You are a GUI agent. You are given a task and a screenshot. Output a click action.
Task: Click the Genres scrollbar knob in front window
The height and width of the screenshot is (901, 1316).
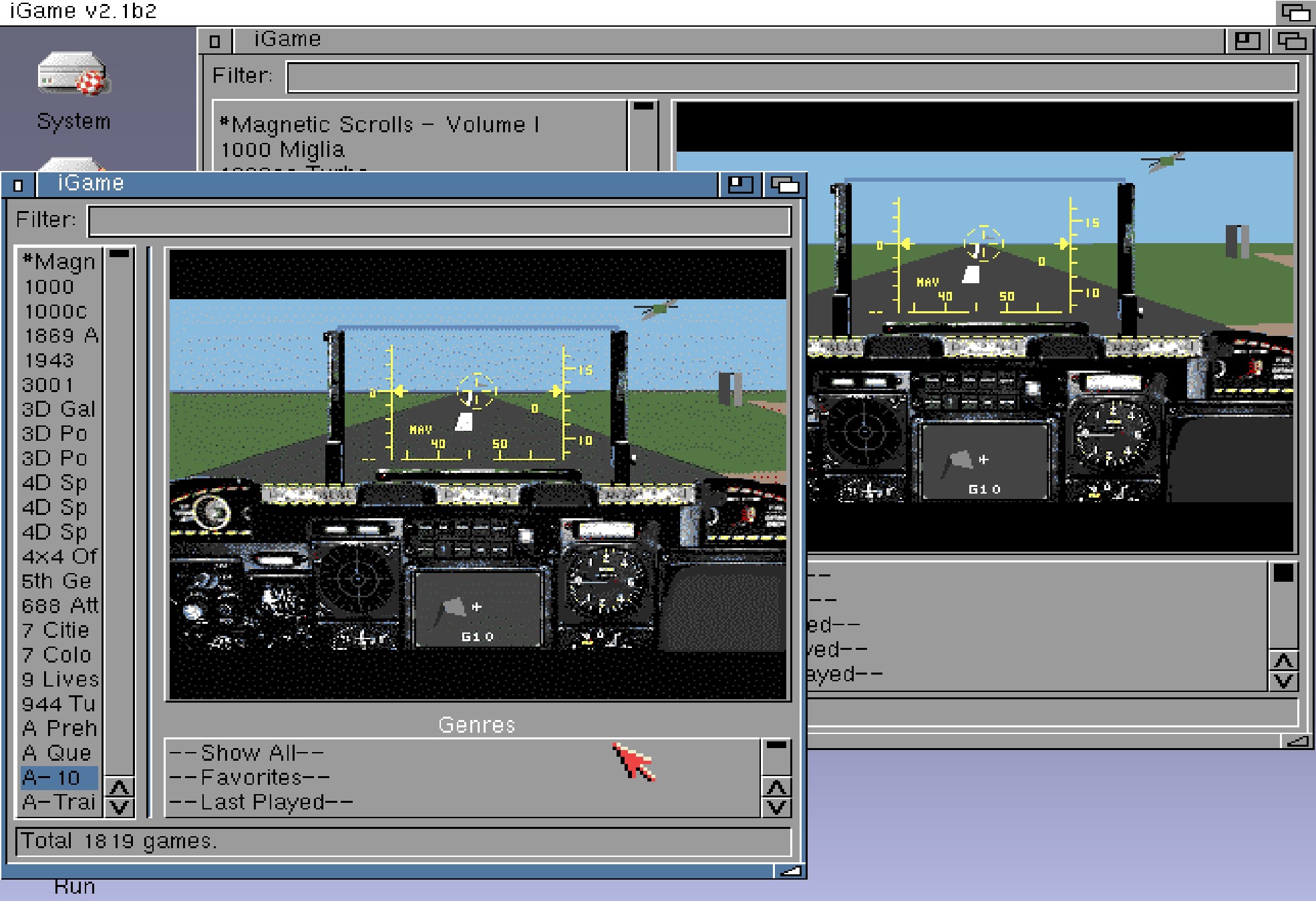(x=776, y=745)
